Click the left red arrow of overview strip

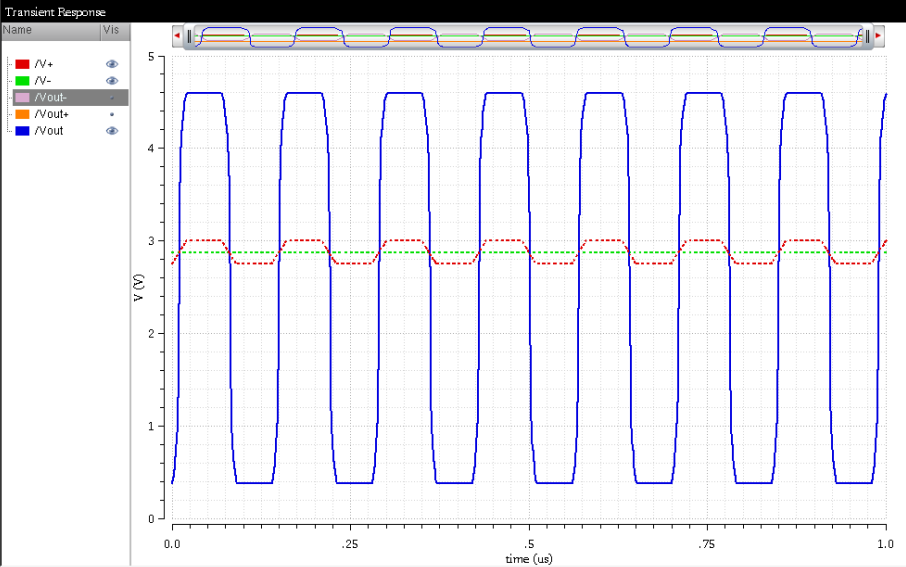coord(177,36)
